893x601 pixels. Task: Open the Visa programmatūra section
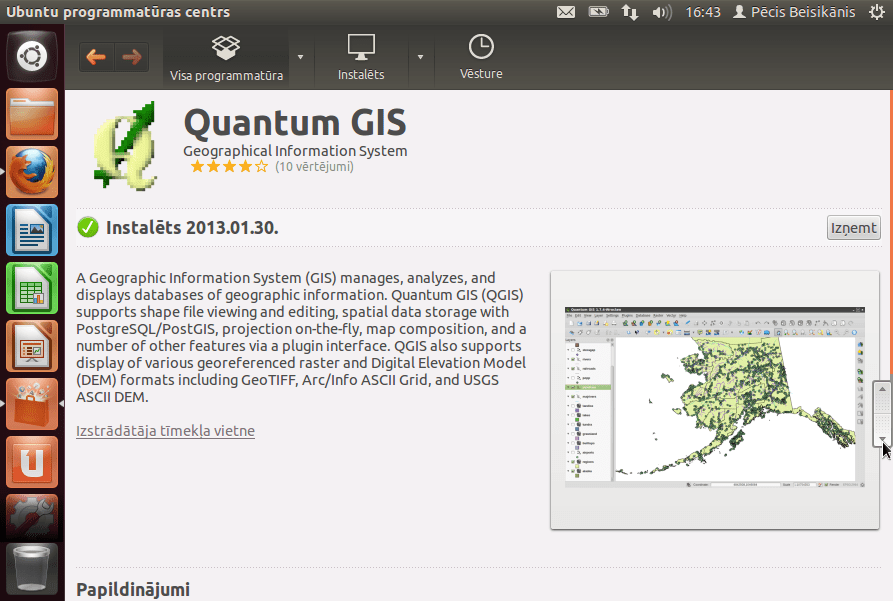[x=226, y=58]
